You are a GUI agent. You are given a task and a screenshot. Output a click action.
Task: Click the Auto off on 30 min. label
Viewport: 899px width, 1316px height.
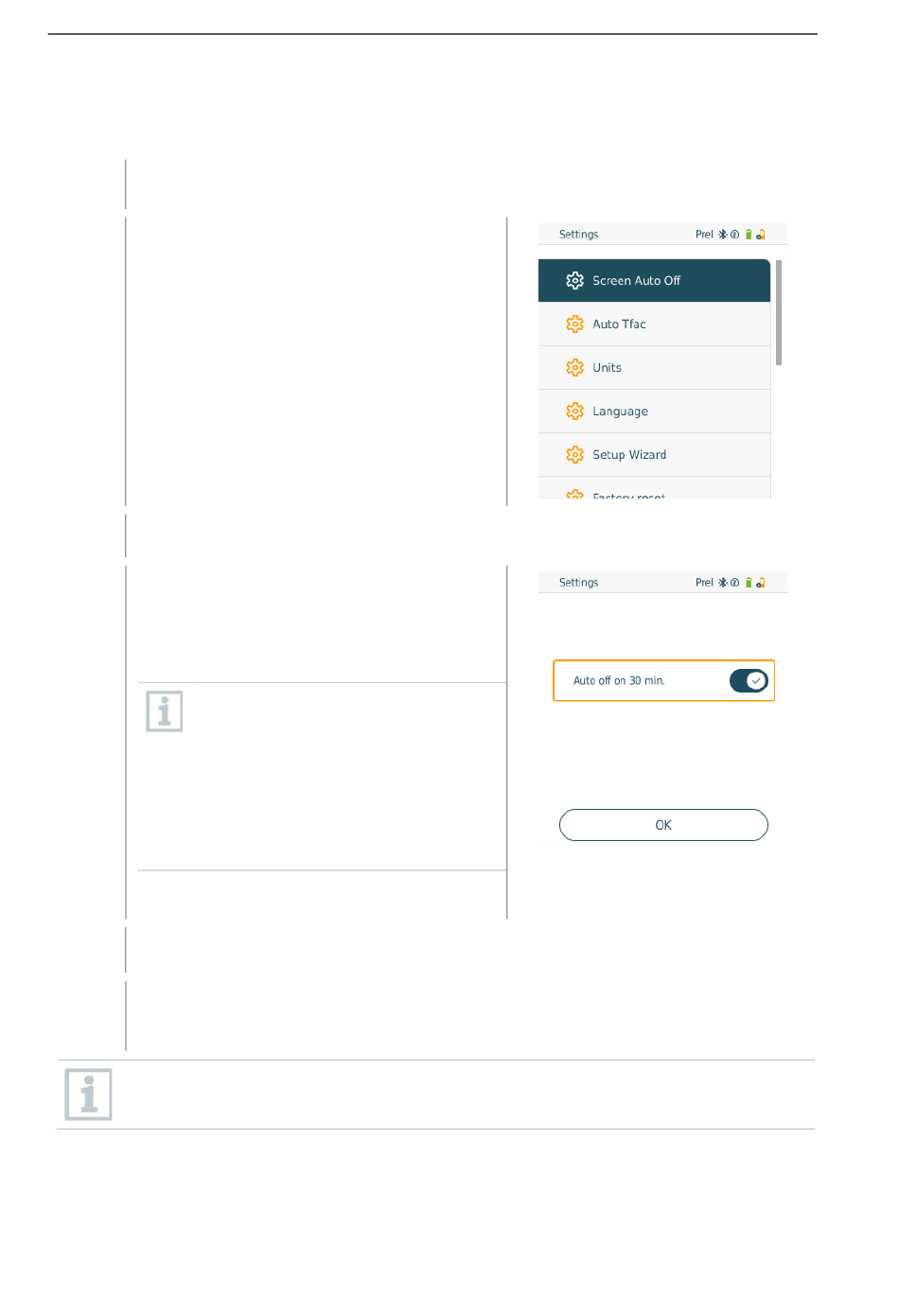tap(619, 681)
